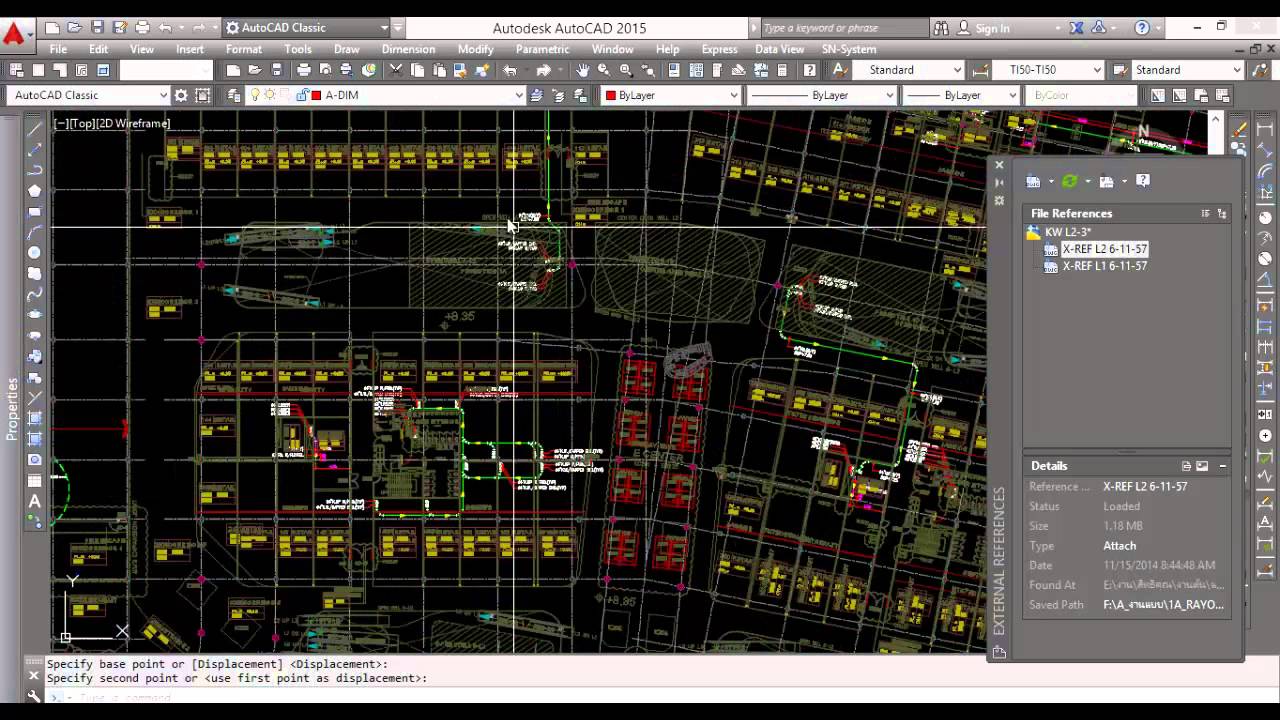Click the red color swatch in layer dropdown
This screenshot has width=1280, height=720.
pyautogui.click(x=316, y=95)
